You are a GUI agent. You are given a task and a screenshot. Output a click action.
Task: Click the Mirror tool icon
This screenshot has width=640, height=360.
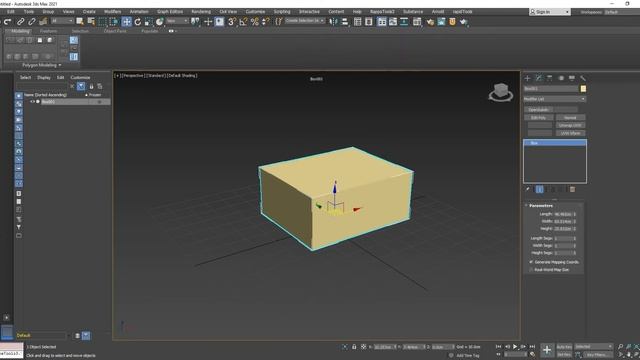pos(333,22)
